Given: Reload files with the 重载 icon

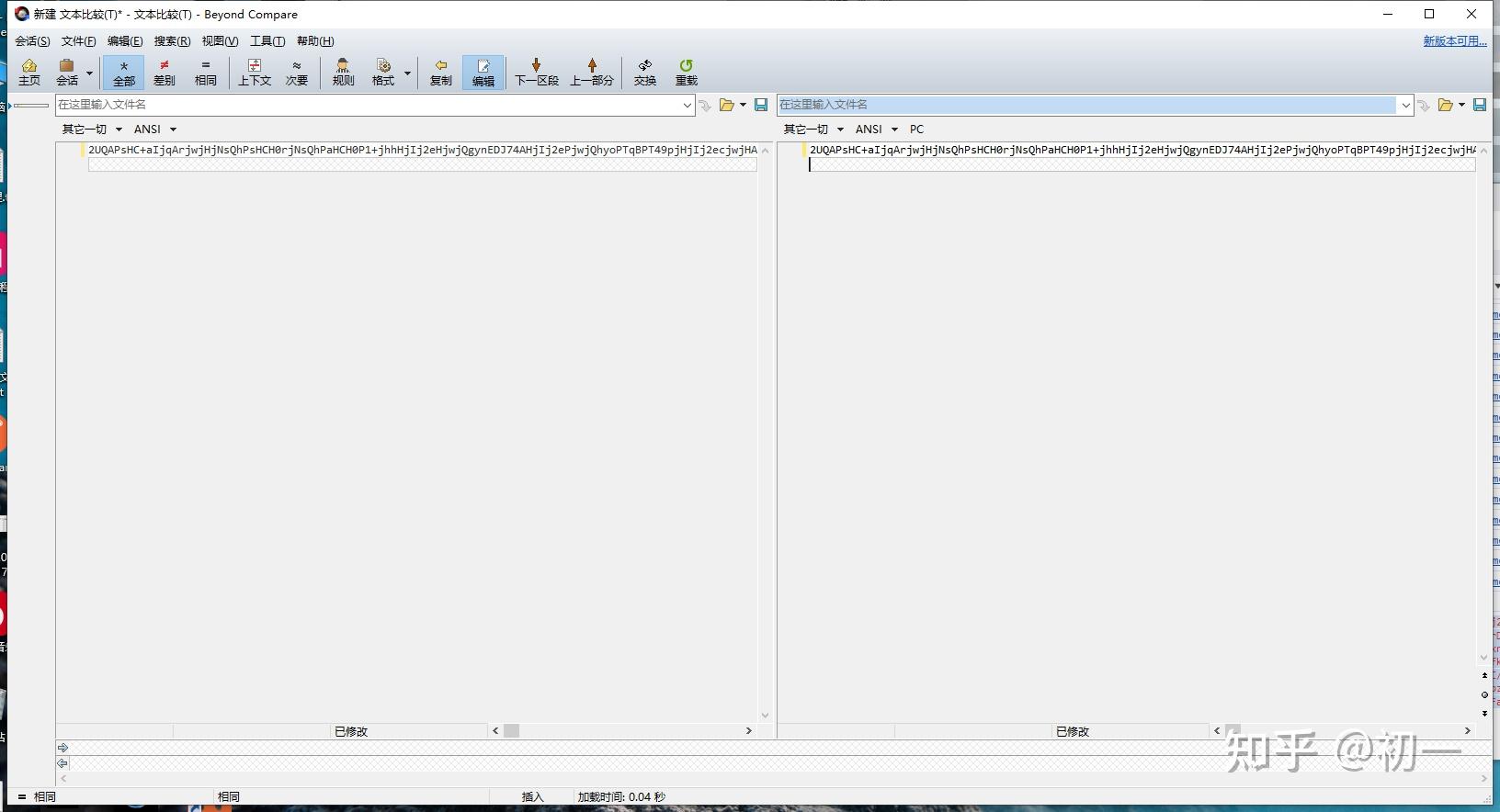Looking at the screenshot, I should point(687,72).
